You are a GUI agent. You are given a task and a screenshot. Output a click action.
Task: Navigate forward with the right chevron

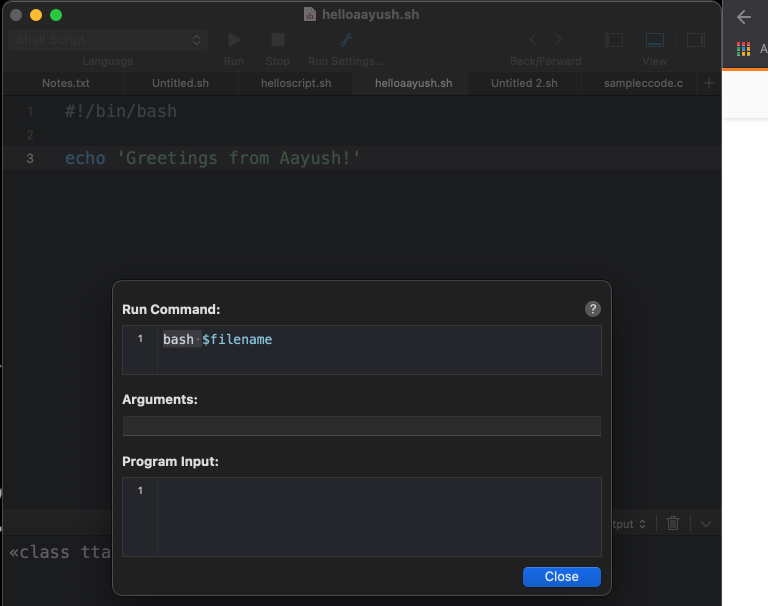559,40
